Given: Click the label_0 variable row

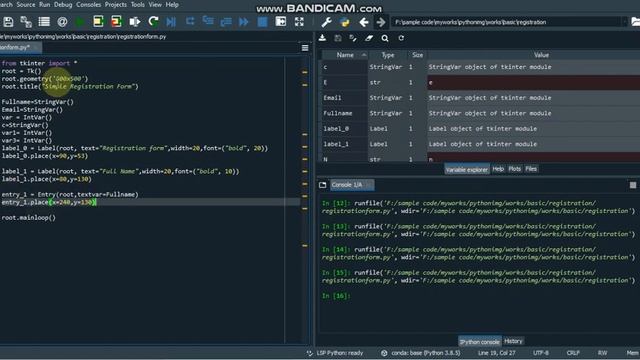Looking at the screenshot, I should coord(480,129).
